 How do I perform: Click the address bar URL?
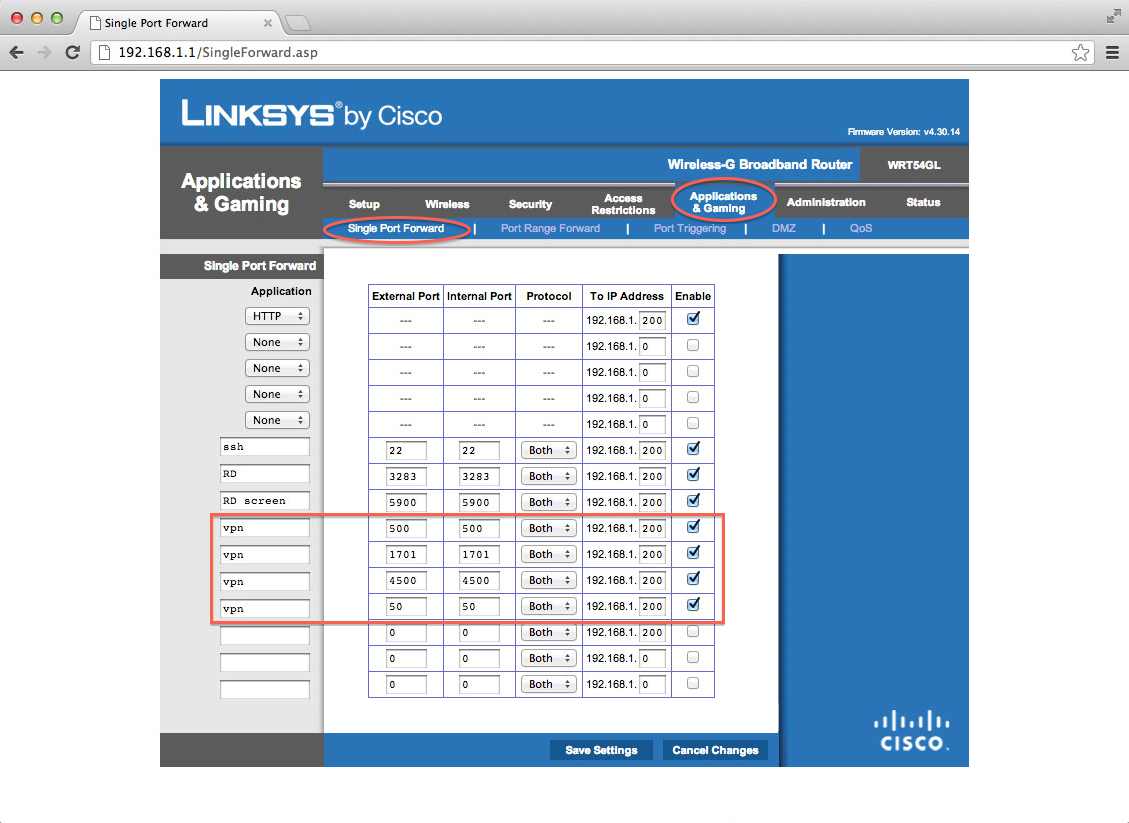(217, 53)
